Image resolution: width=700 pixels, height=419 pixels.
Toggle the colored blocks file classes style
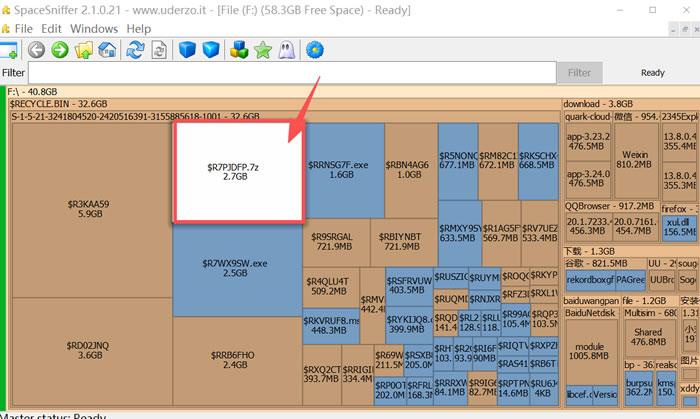(x=239, y=50)
